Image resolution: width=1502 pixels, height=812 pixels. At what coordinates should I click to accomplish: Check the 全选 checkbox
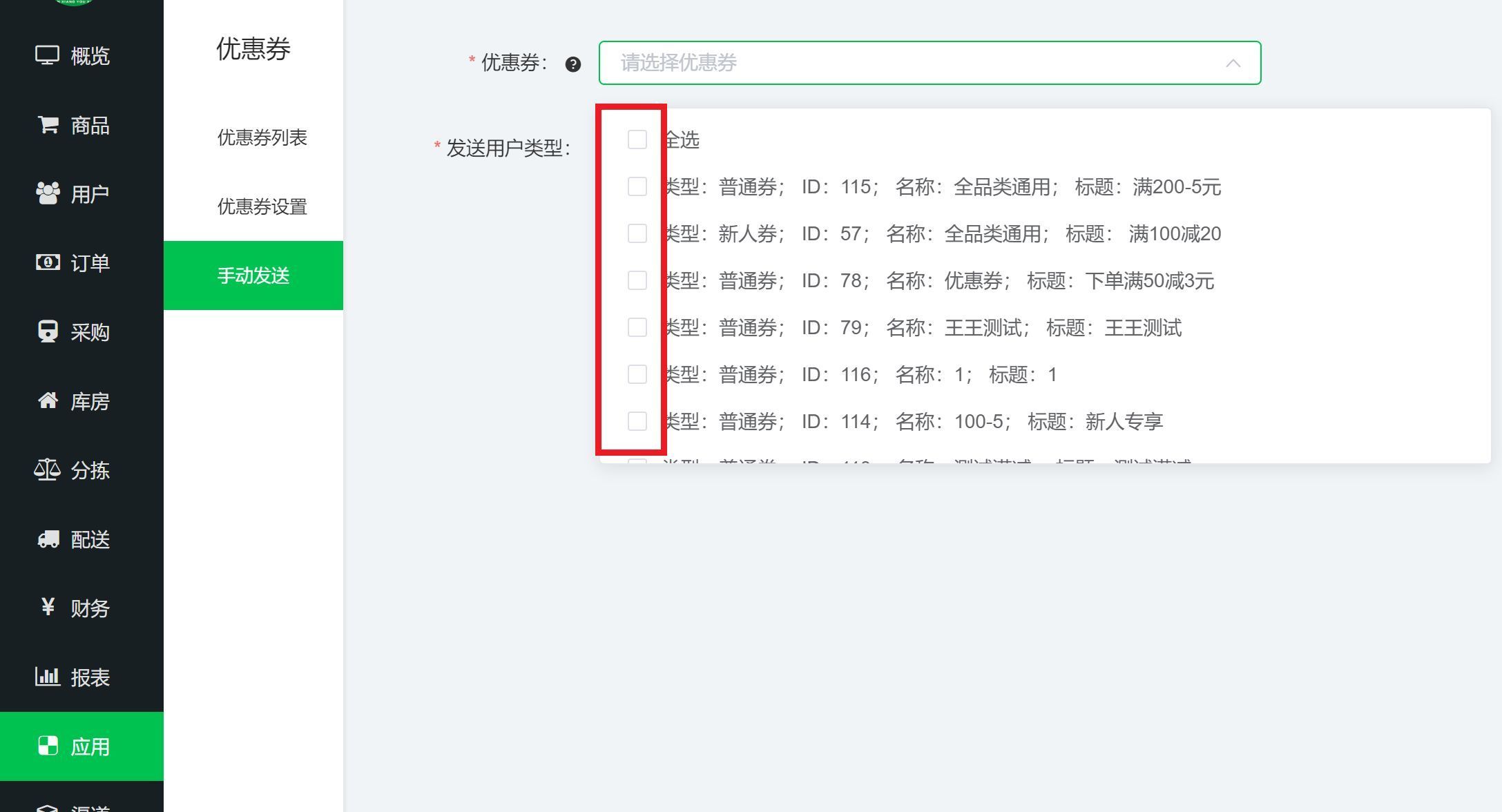pos(637,139)
